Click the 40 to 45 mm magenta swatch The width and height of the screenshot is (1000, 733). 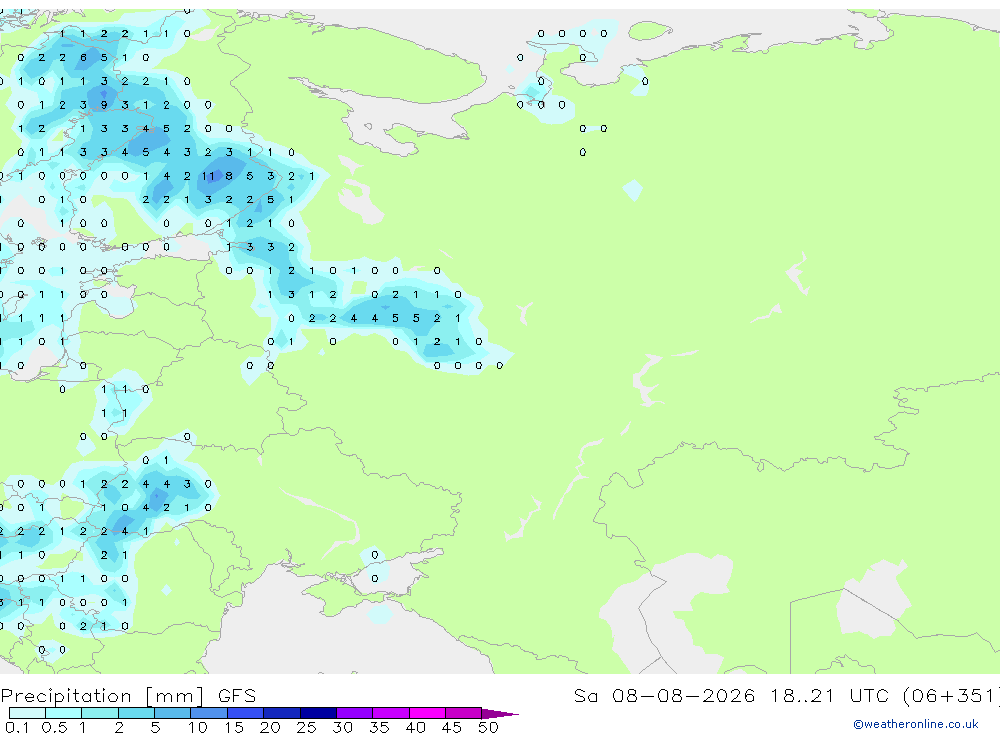[427, 713]
